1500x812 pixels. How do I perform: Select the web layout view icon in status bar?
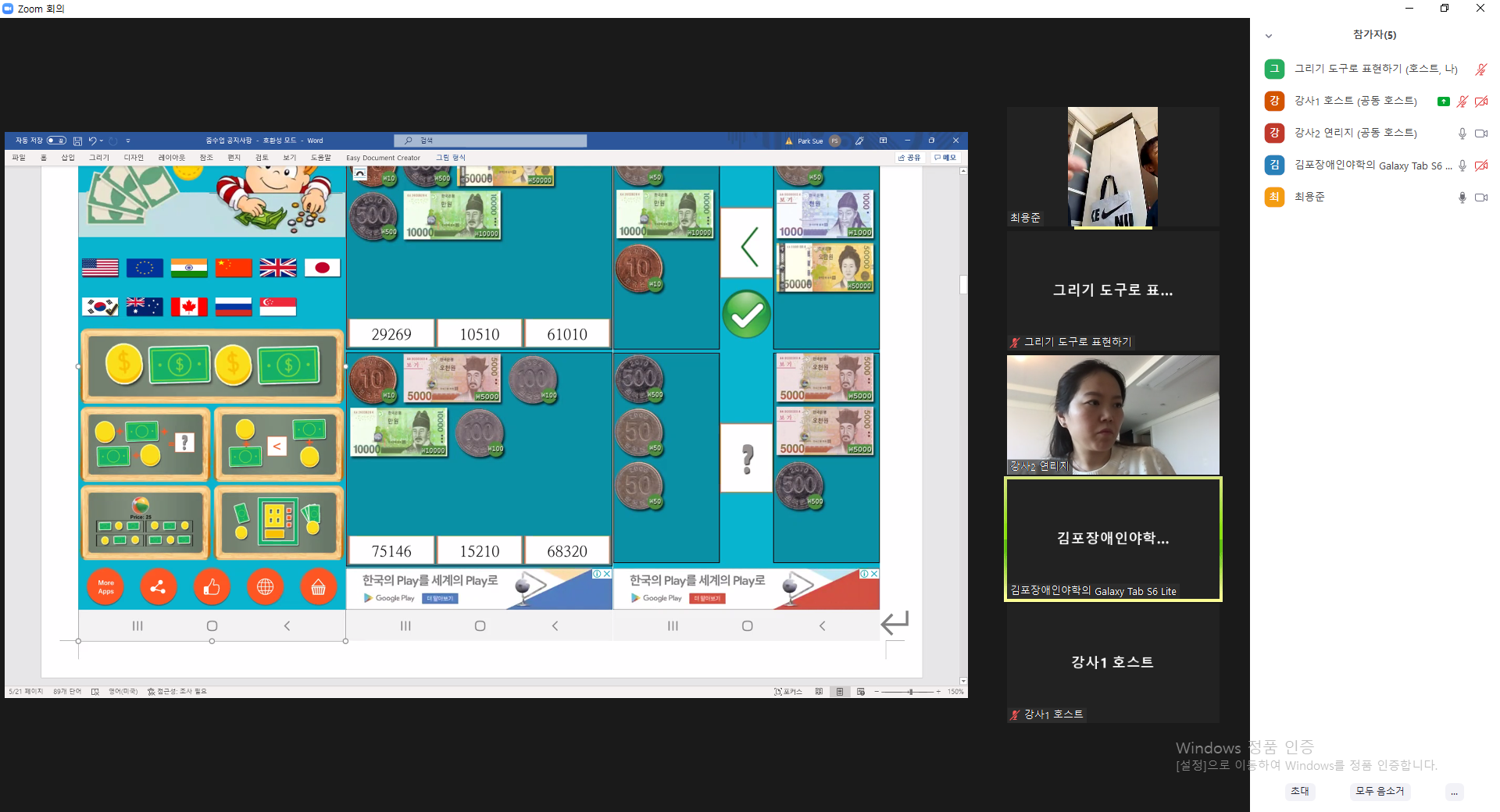pyautogui.click(x=861, y=692)
